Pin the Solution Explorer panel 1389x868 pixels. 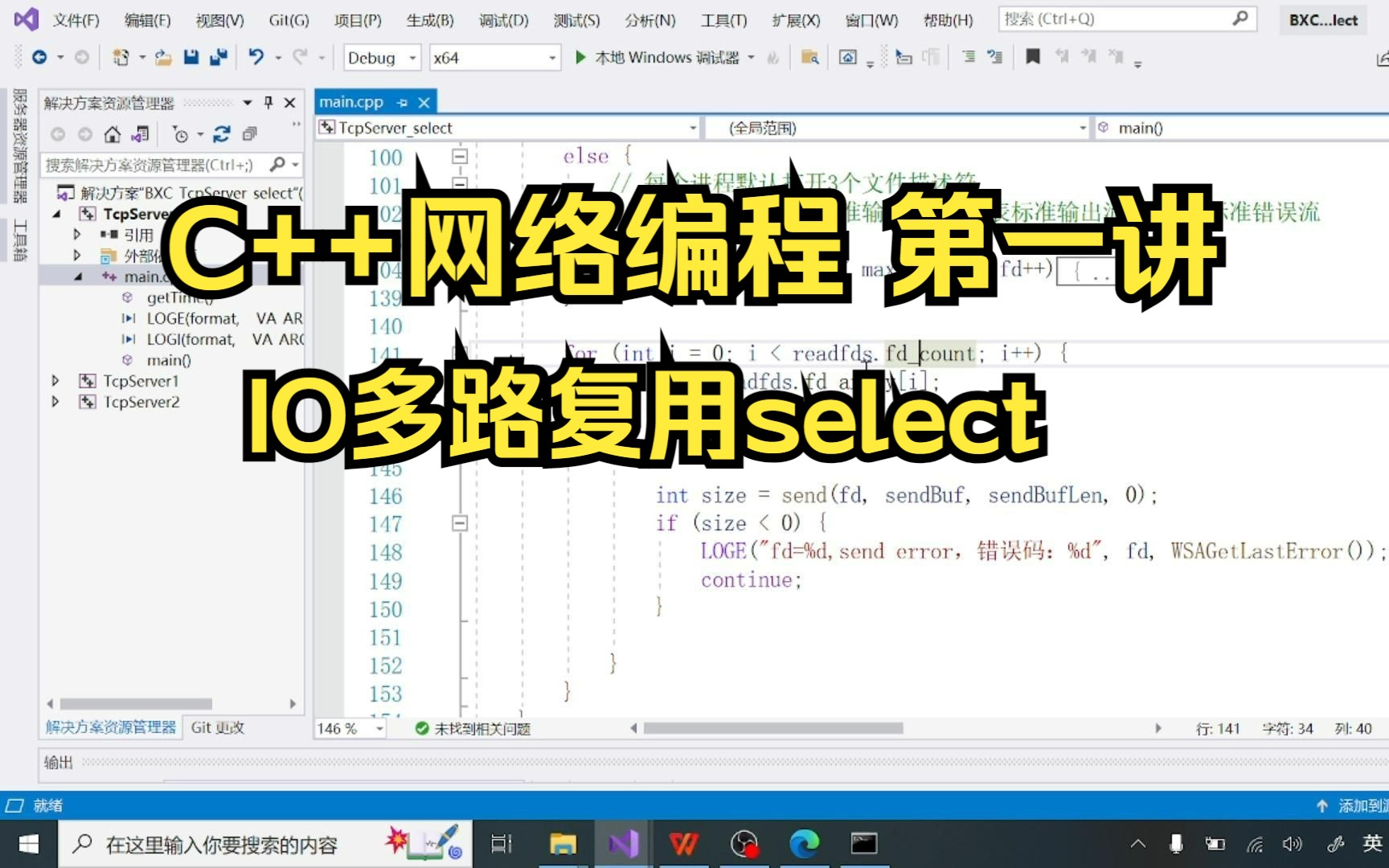tap(268, 103)
